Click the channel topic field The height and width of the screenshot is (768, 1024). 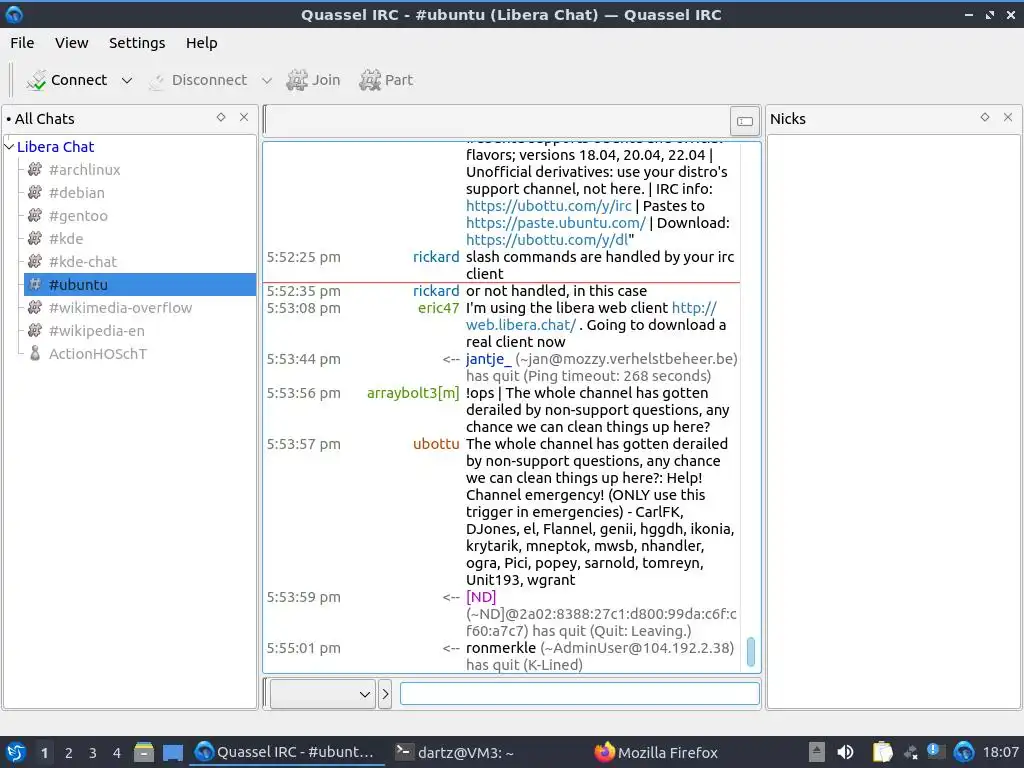[x=498, y=121]
